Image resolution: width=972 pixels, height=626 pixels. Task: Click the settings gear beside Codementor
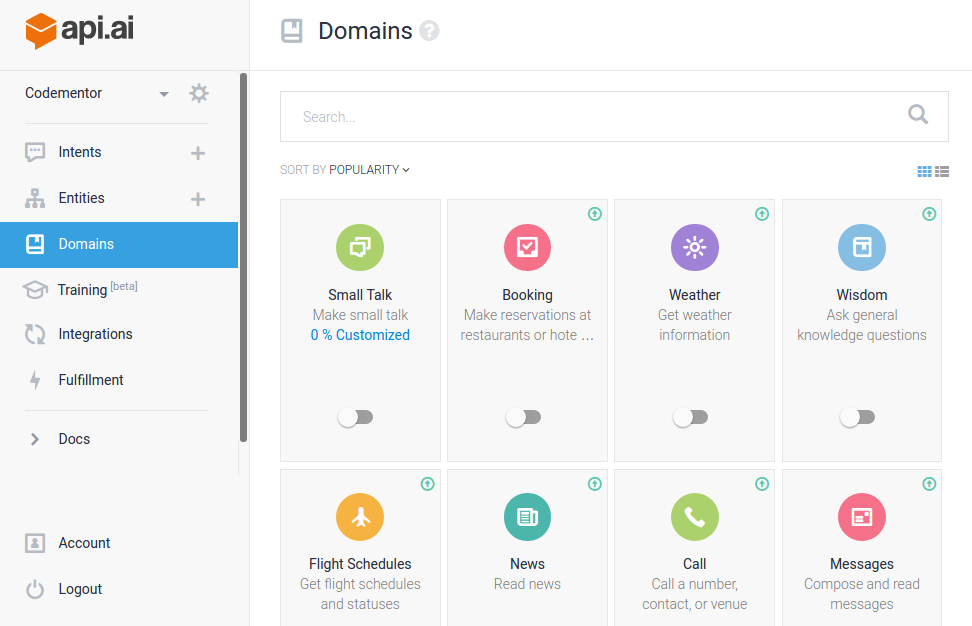click(199, 93)
